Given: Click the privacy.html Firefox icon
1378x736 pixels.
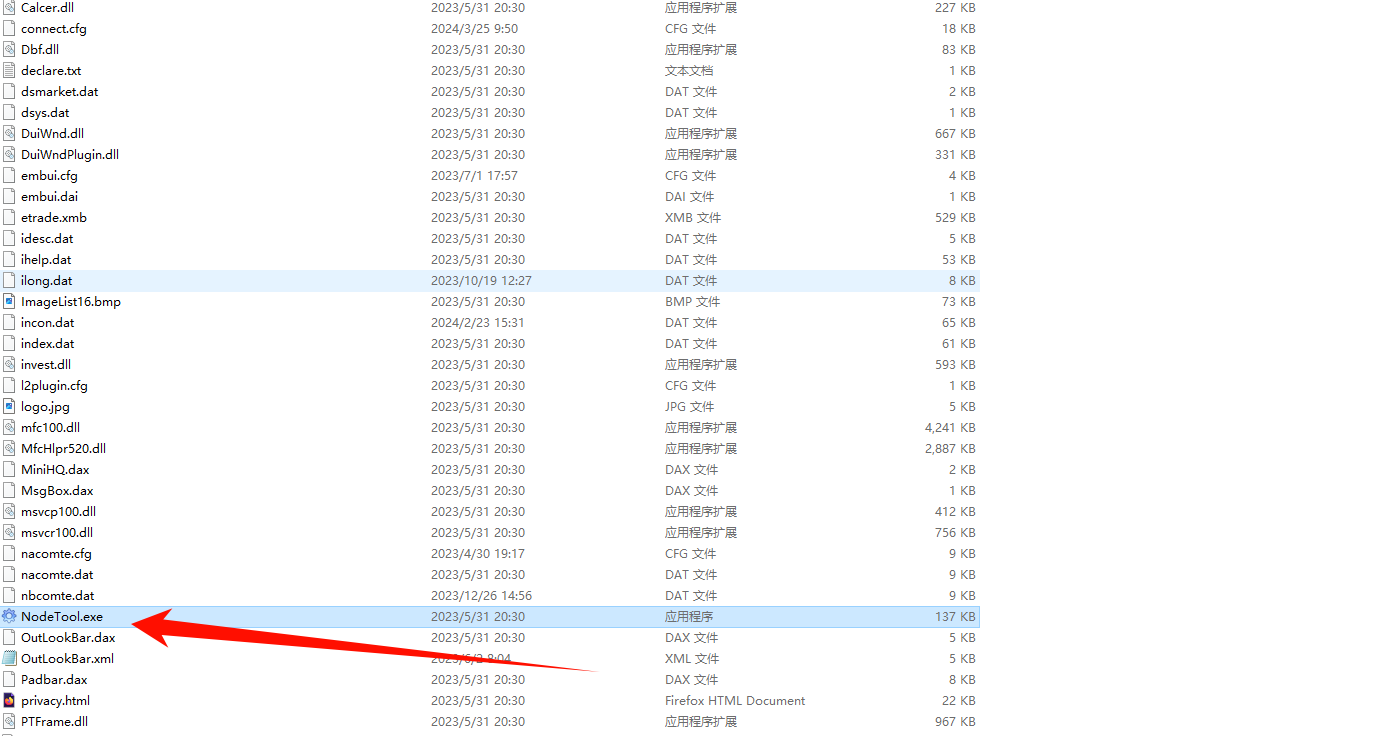Looking at the screenshot, I should [9, 701].
